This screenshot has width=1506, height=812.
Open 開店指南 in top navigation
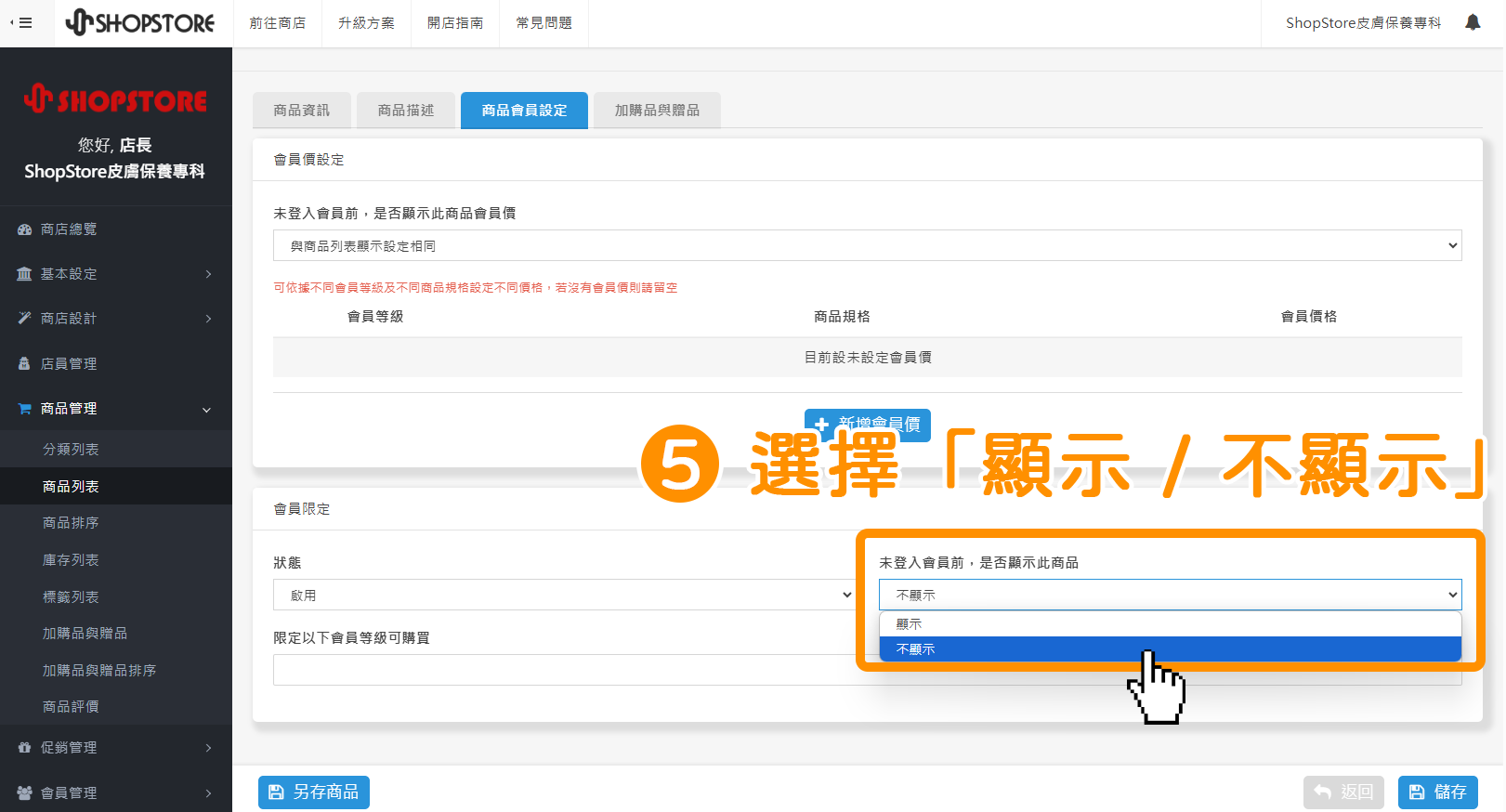coord(455,23)
